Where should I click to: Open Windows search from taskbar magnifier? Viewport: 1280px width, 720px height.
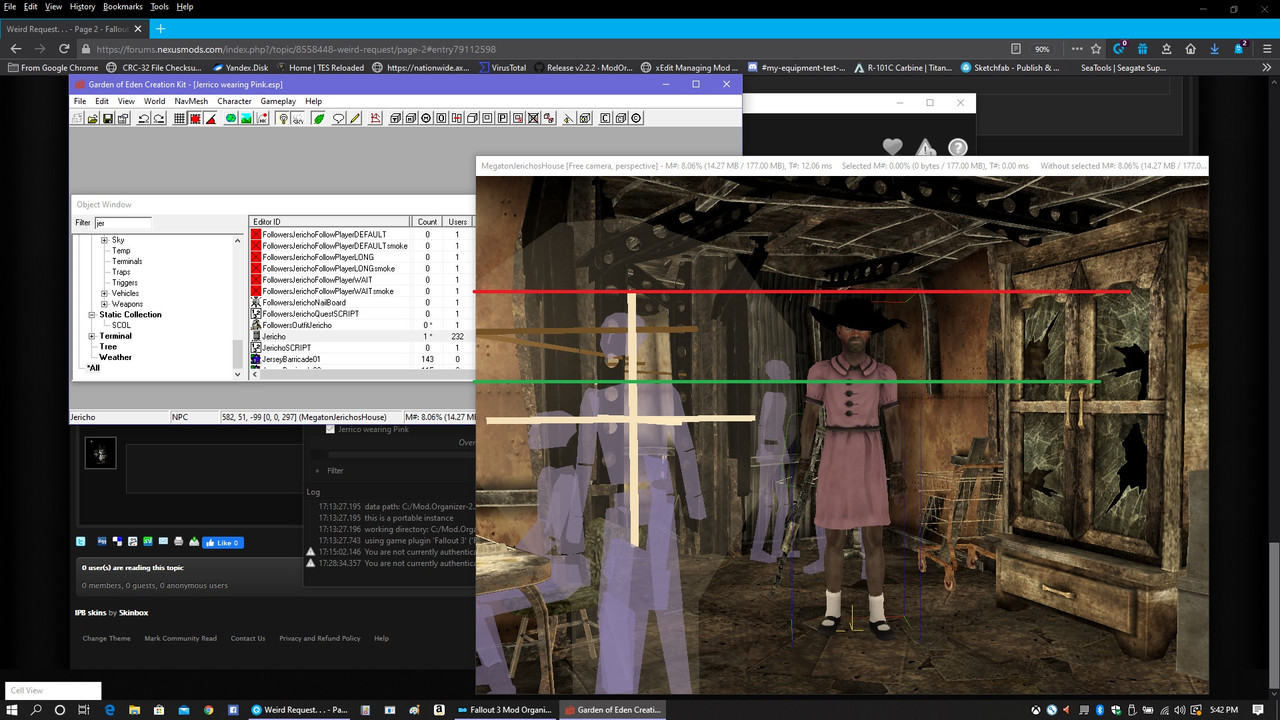pos(36,709)
